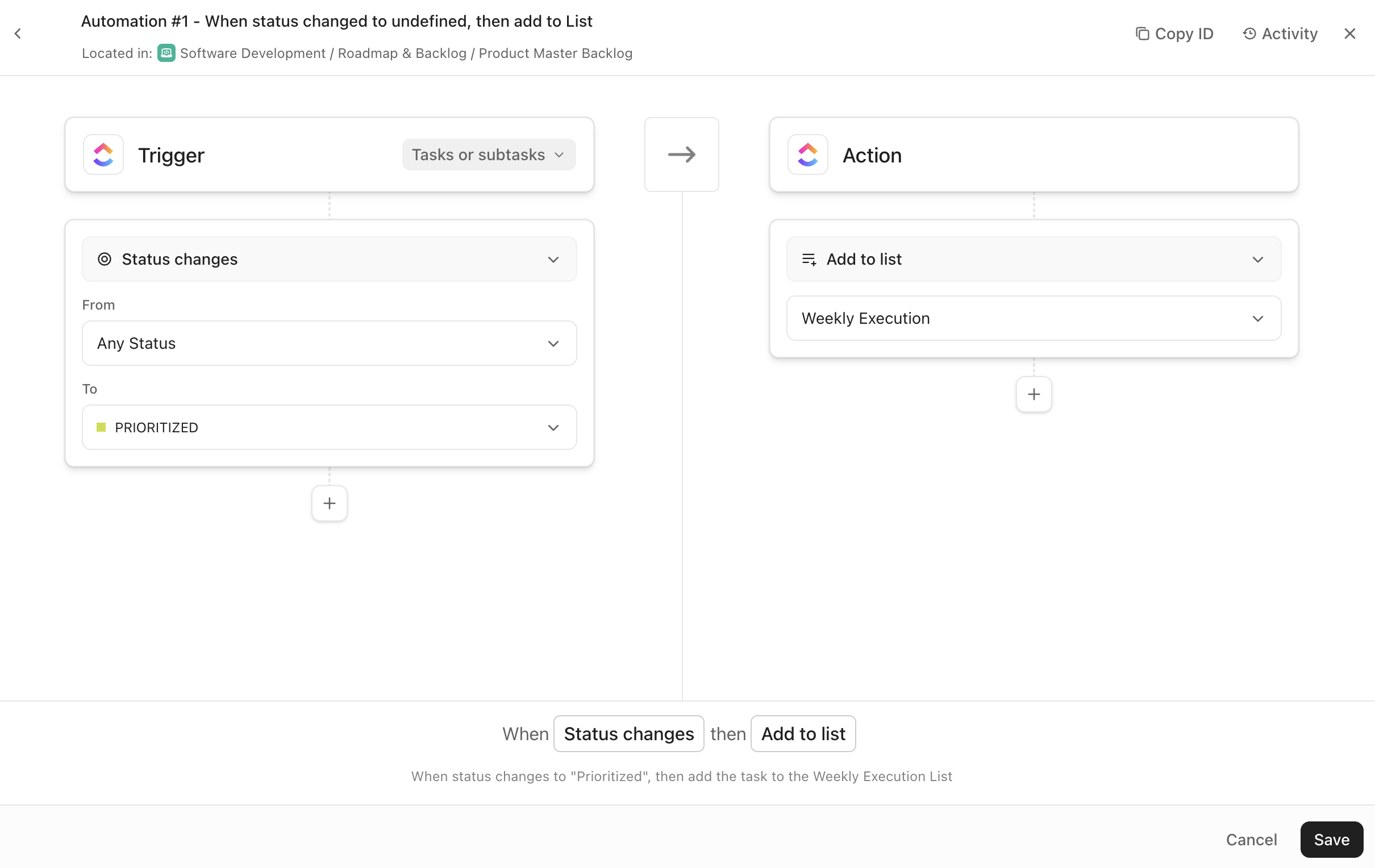Viewport: 1375px width, 868px height.
Task: Click the Activity clock icon
Action: 1249,33
